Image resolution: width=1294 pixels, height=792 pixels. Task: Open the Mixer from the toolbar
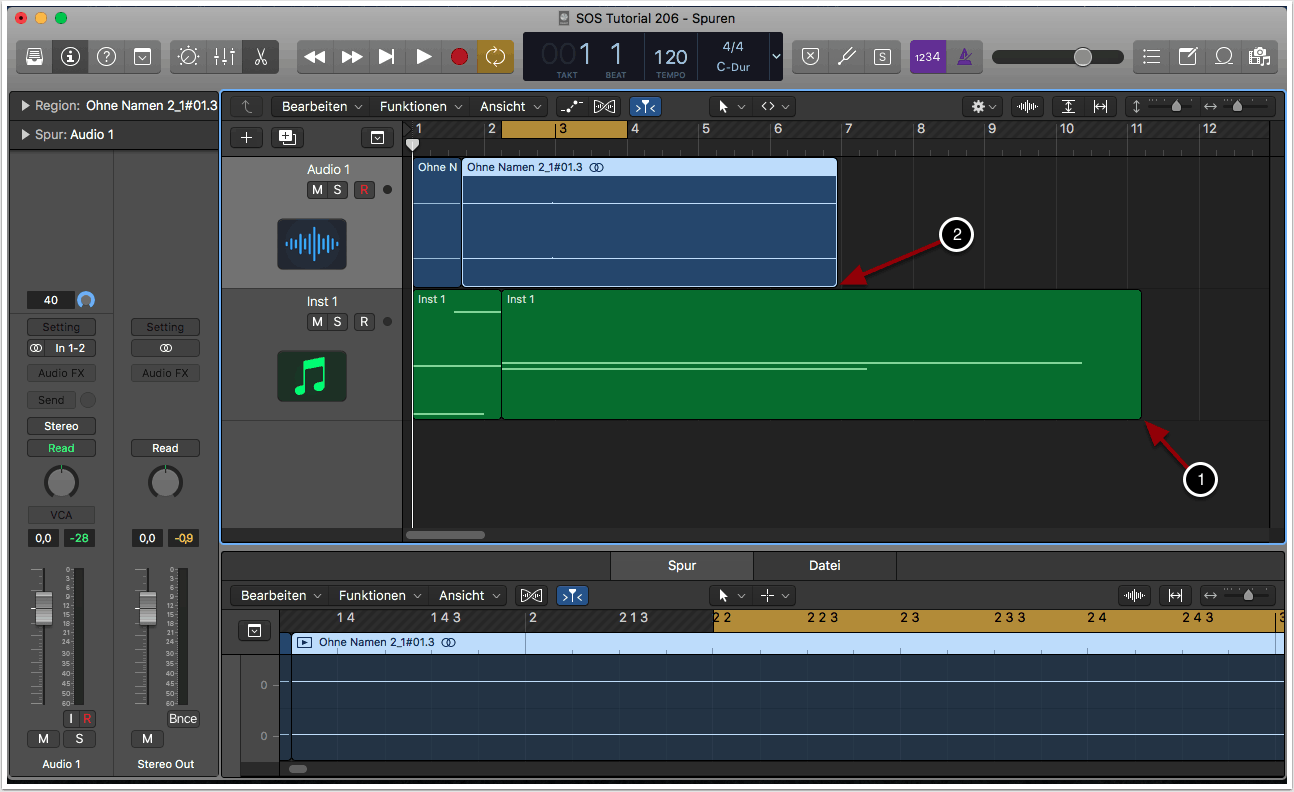[225, 57]
